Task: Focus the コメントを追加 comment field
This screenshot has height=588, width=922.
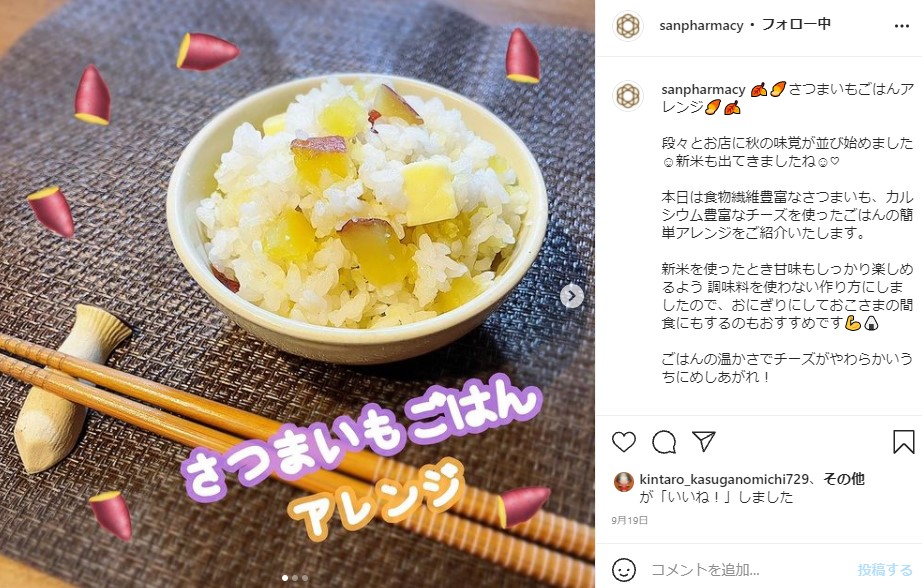Action: 747,569
